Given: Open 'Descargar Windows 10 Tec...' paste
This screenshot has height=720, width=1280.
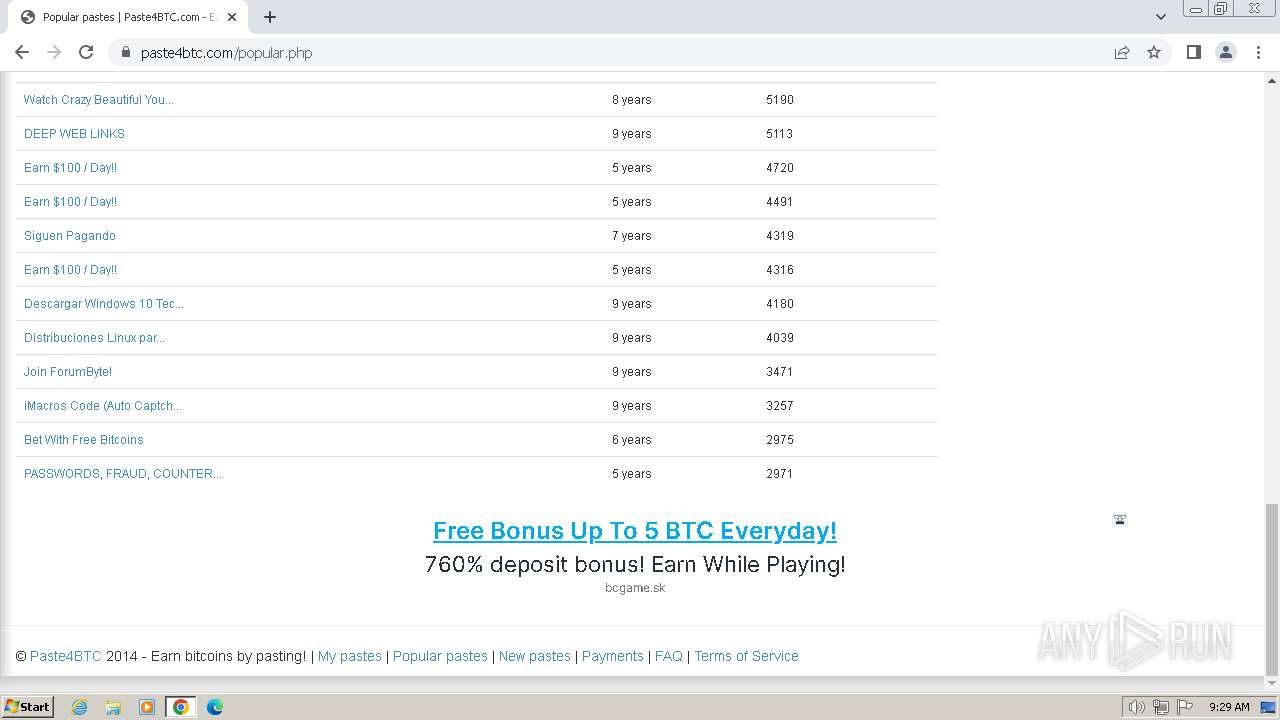Looking at the screenshot, I should (104, 304).
